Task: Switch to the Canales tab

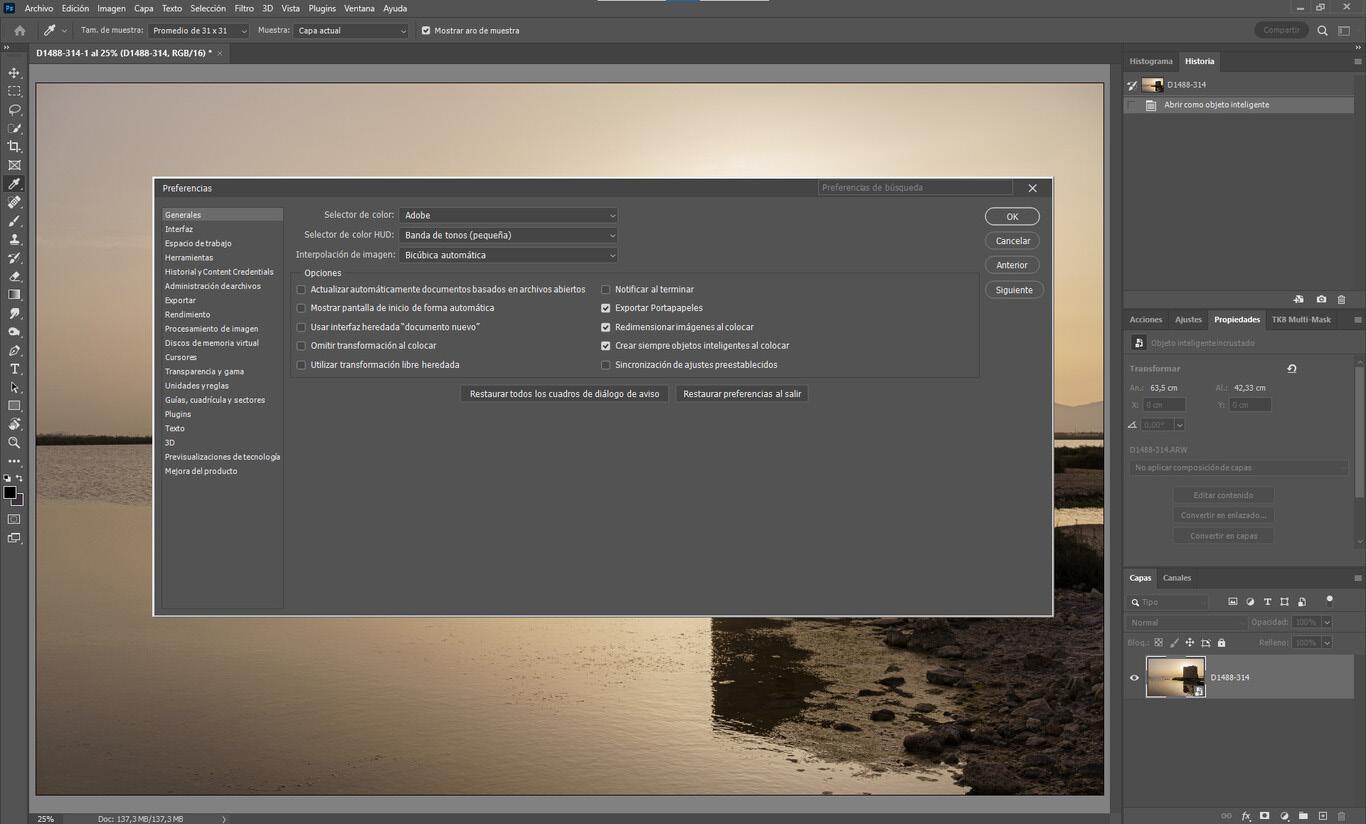Action: click(x=1176, y=578)
